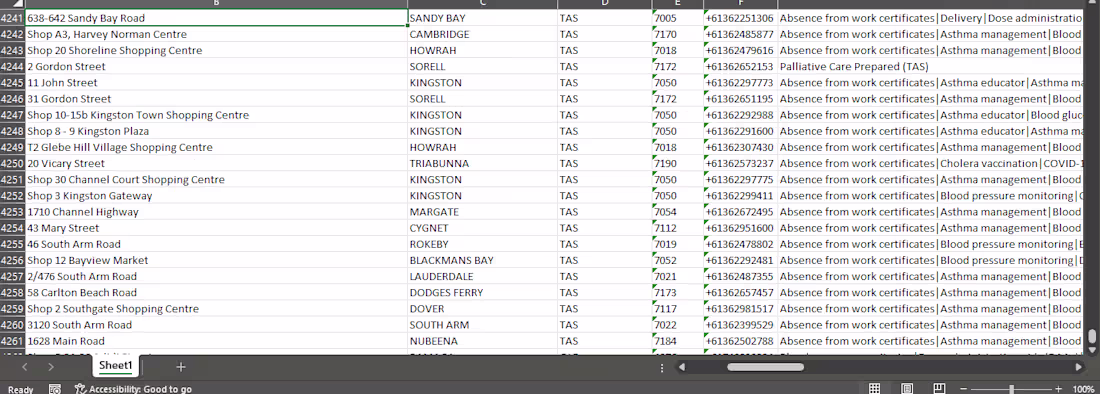Select cell Shop 12 Bayview Market
1100x394 pixels.
point(216,260)
